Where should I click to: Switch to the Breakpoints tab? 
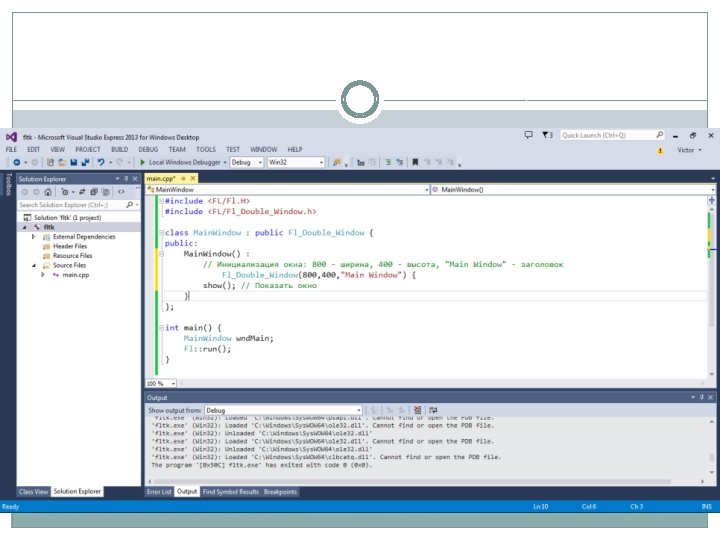(x=280, y=492)
